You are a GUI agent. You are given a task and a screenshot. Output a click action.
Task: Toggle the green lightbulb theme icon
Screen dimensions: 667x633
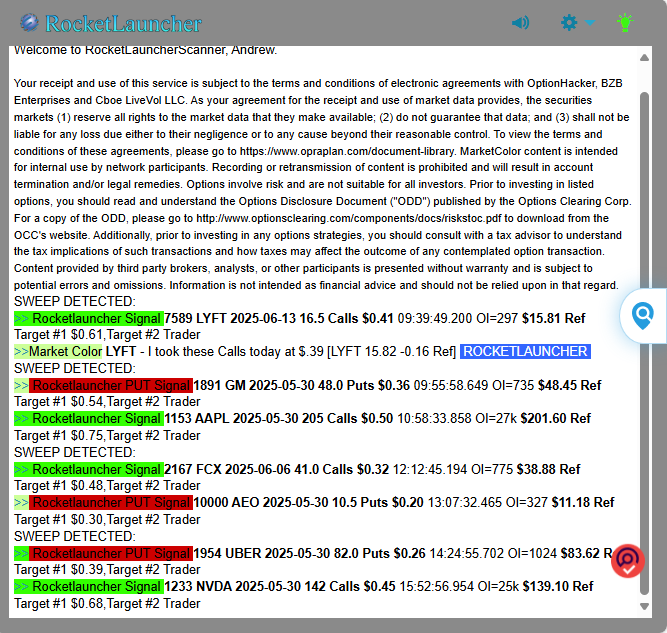click(625, 23)
